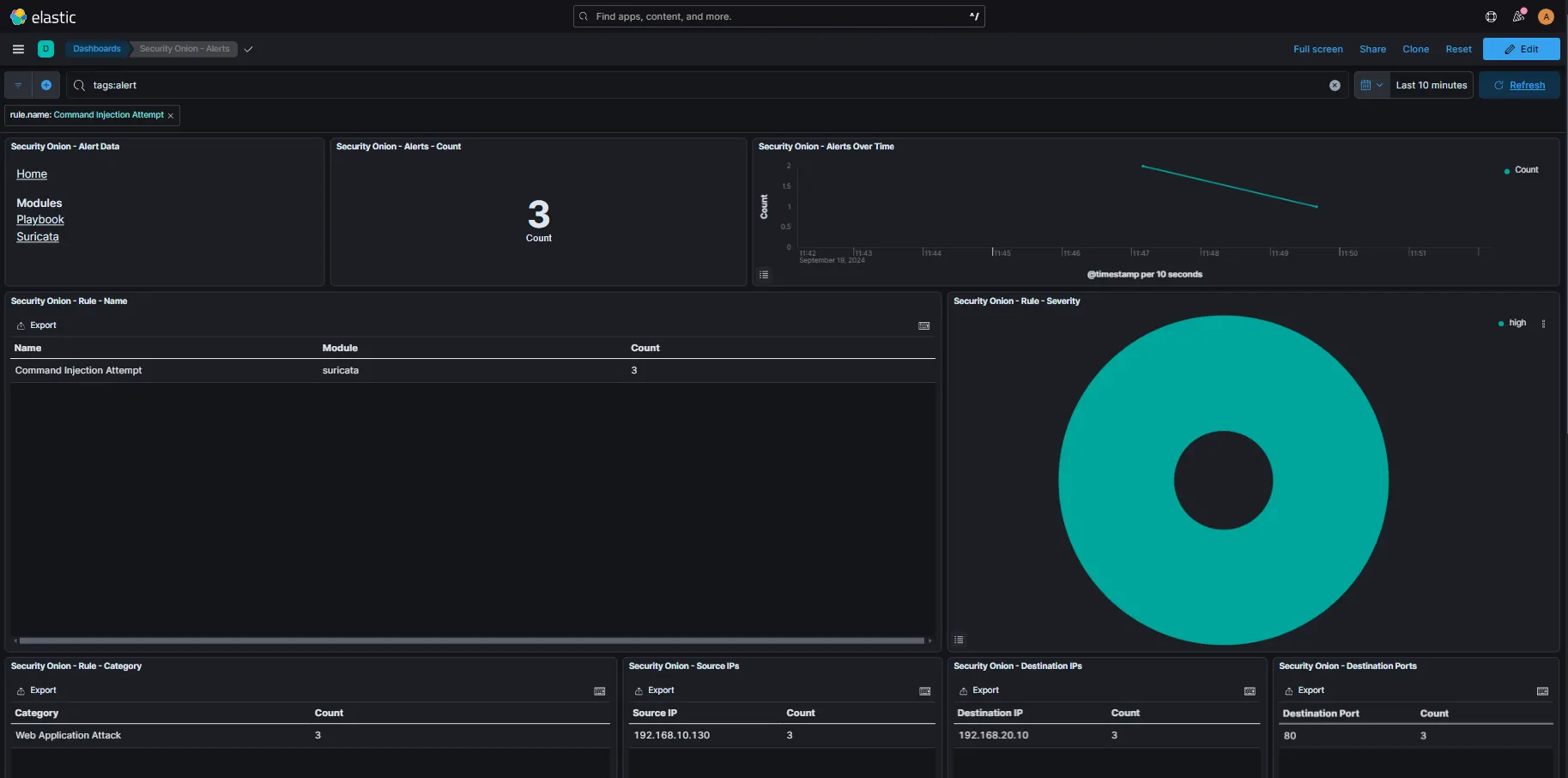Toggle legend on Rule Severity chart

tap(959, 640)
